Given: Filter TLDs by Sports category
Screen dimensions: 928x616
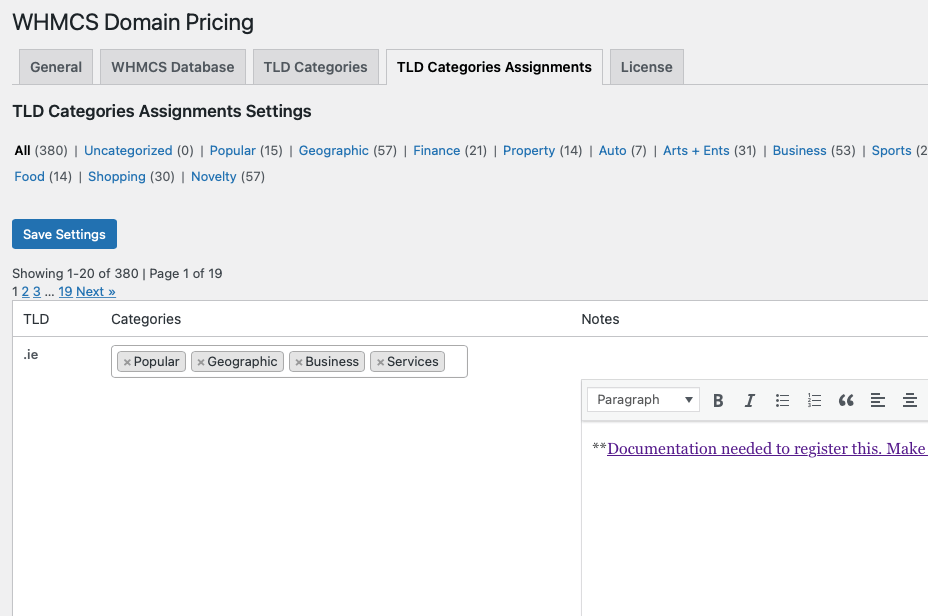Looking at the screenshot, I should point(891,151).
